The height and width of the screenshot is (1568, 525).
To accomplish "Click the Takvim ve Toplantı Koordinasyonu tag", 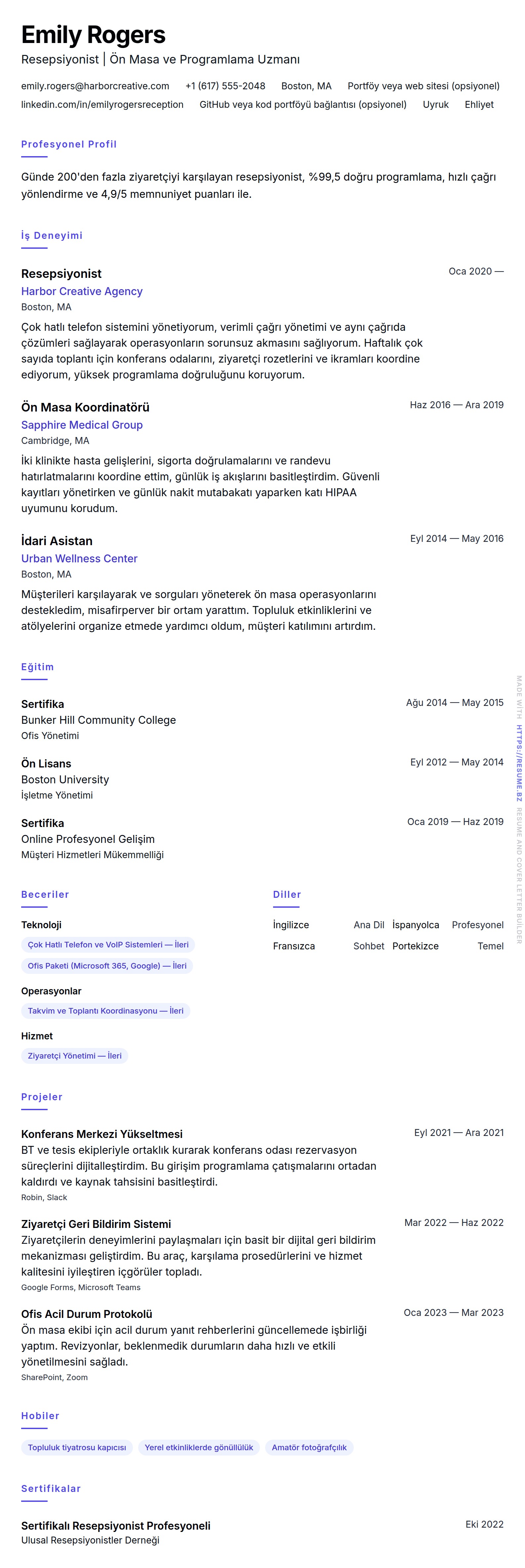I will click(105, 1011).
